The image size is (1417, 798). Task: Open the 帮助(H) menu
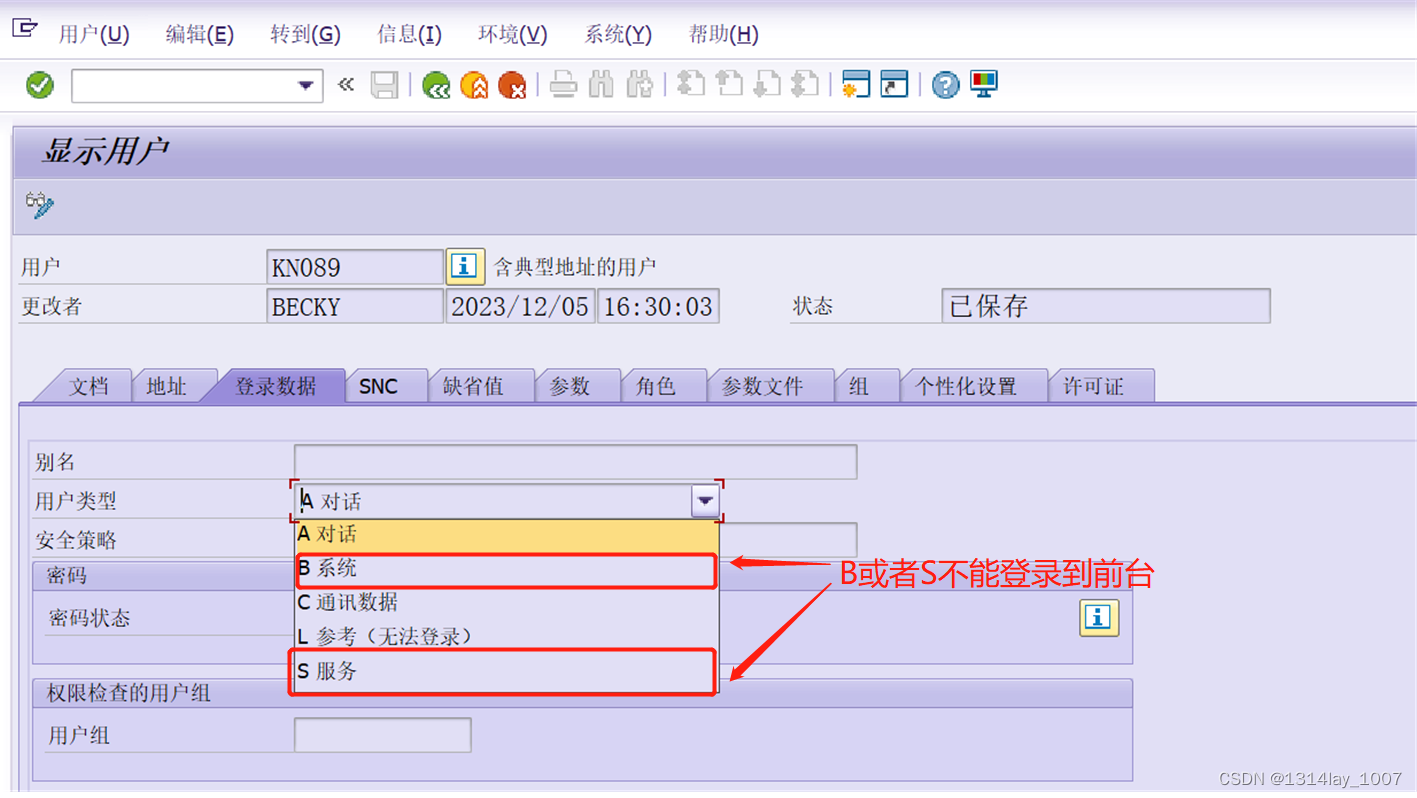[x=724, y=34]
